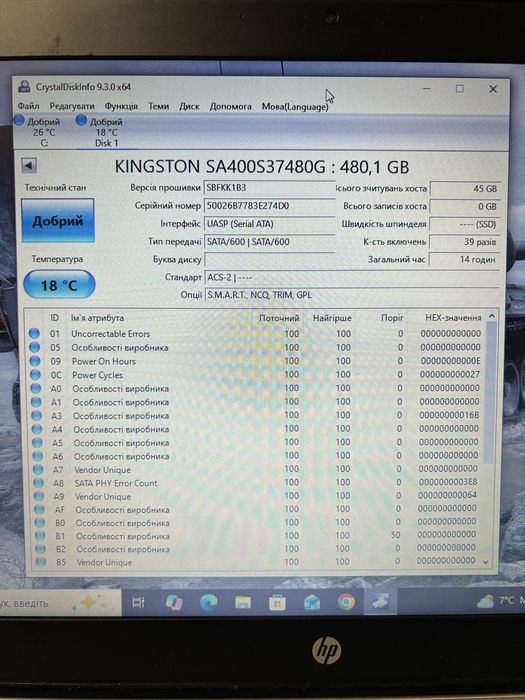Click the status circle of attribute A0
Image resolution: width=525 pixels, height=700 pixels.
coord(36,388)
